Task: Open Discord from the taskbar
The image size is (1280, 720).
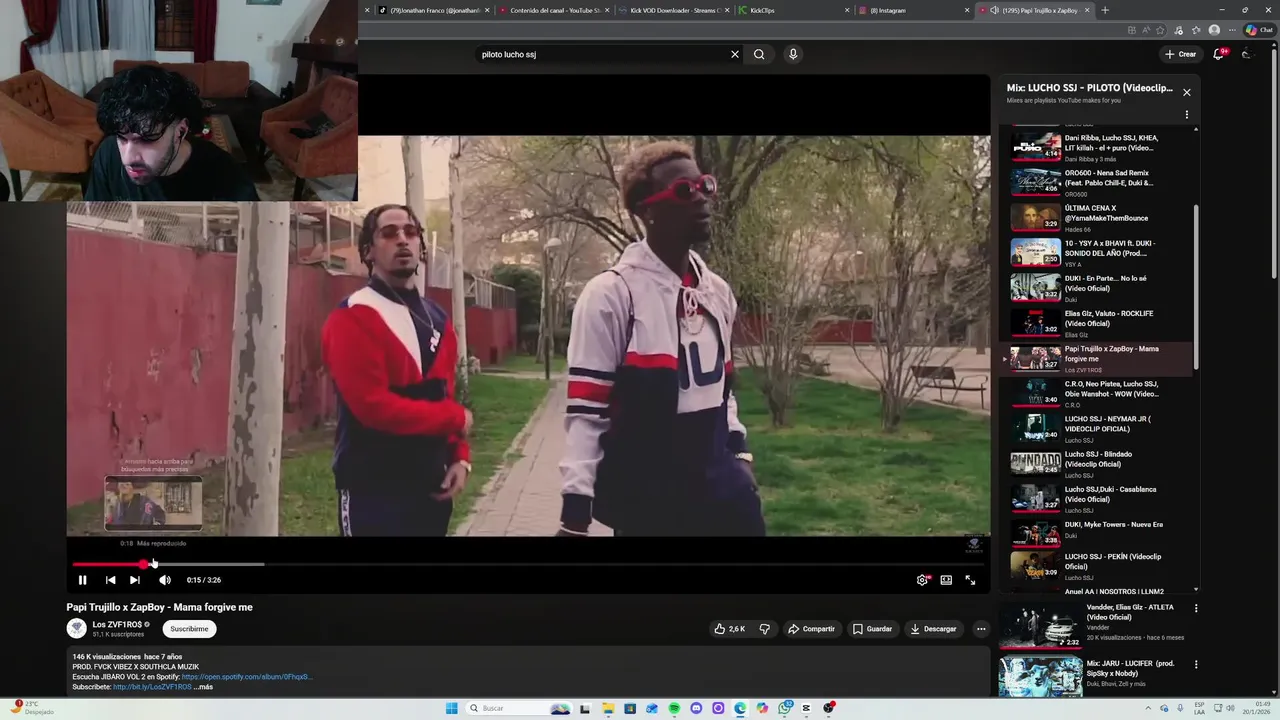Action: pos(696,708)
